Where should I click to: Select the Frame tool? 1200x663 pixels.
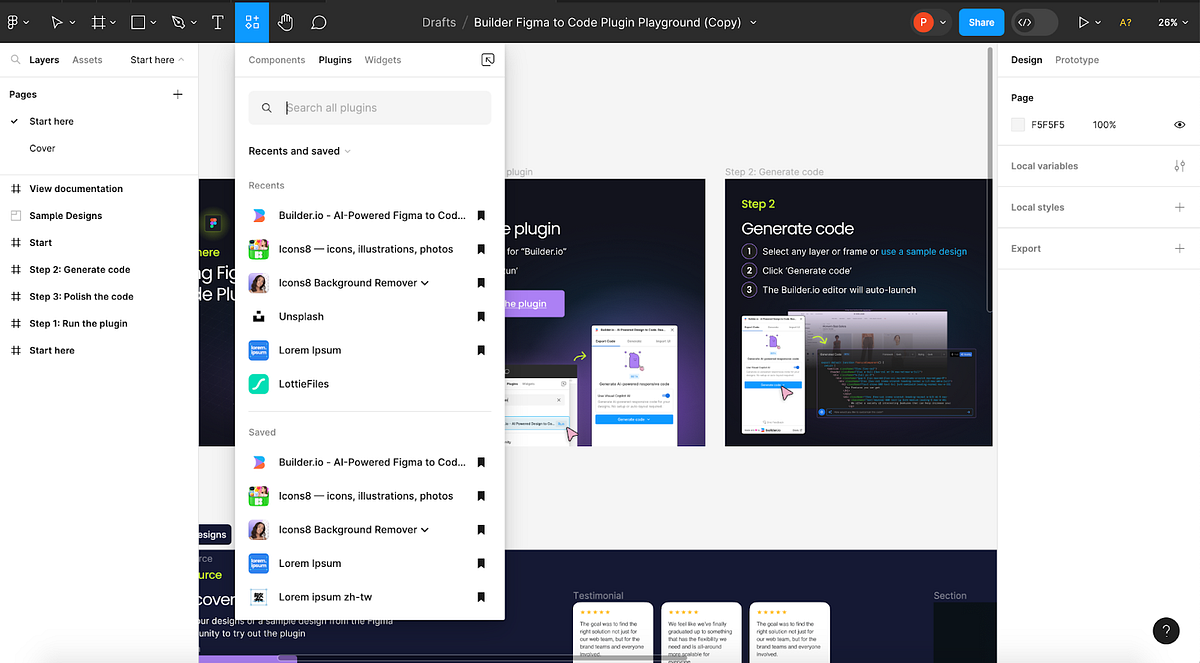99,21
